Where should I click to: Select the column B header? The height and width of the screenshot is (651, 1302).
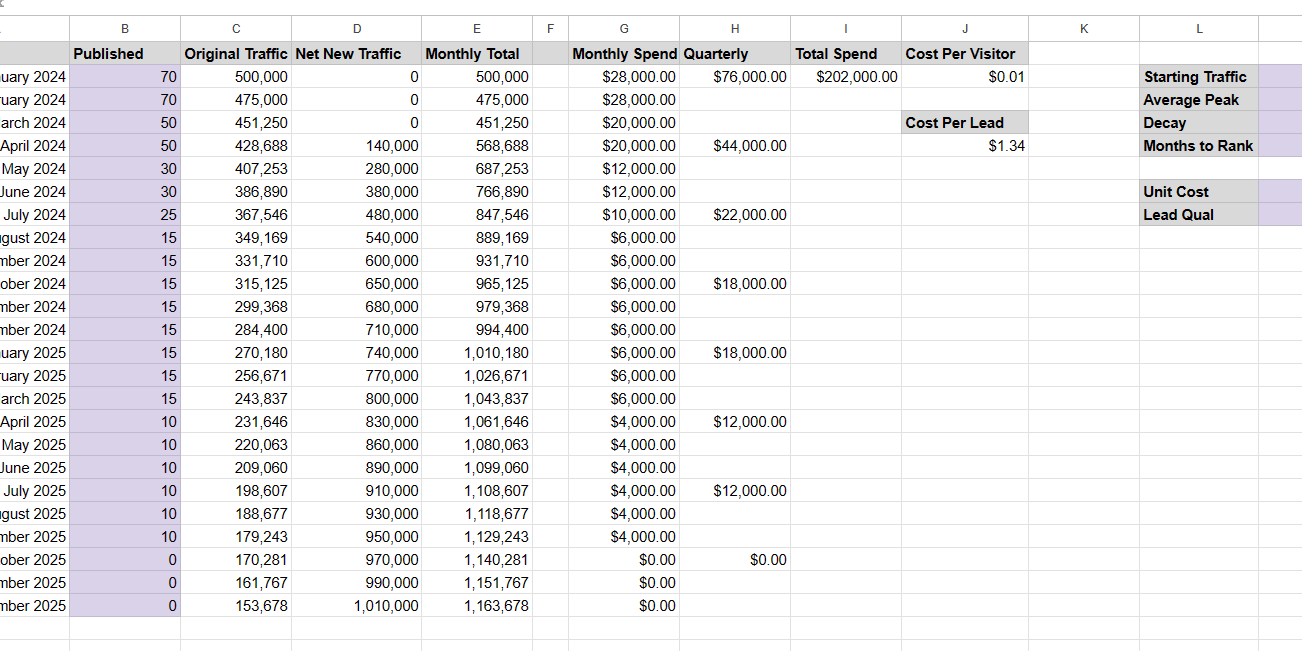(x=125, y=29)
